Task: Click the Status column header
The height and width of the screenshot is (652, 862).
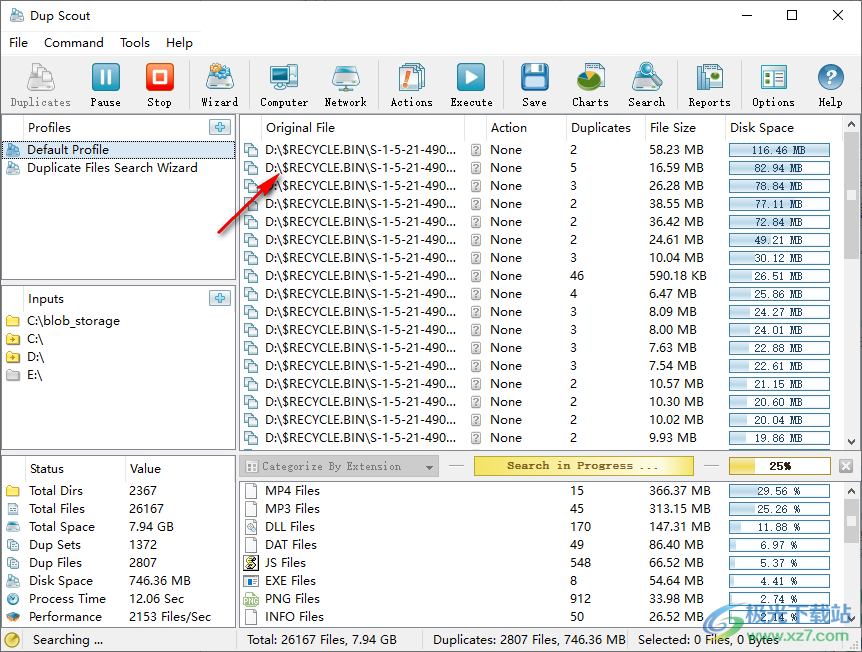Action: [74, 469]
